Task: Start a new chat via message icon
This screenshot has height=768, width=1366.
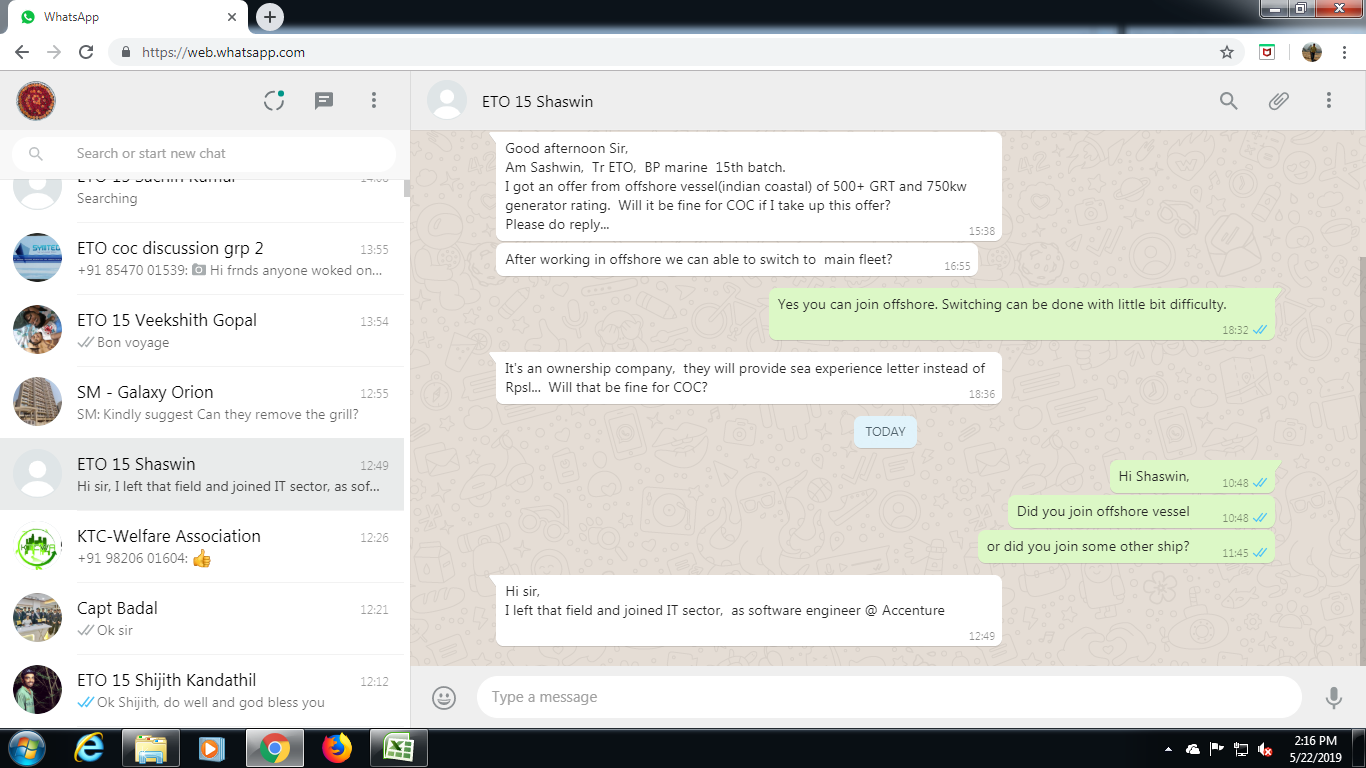Action: click(x=324, y=100)
